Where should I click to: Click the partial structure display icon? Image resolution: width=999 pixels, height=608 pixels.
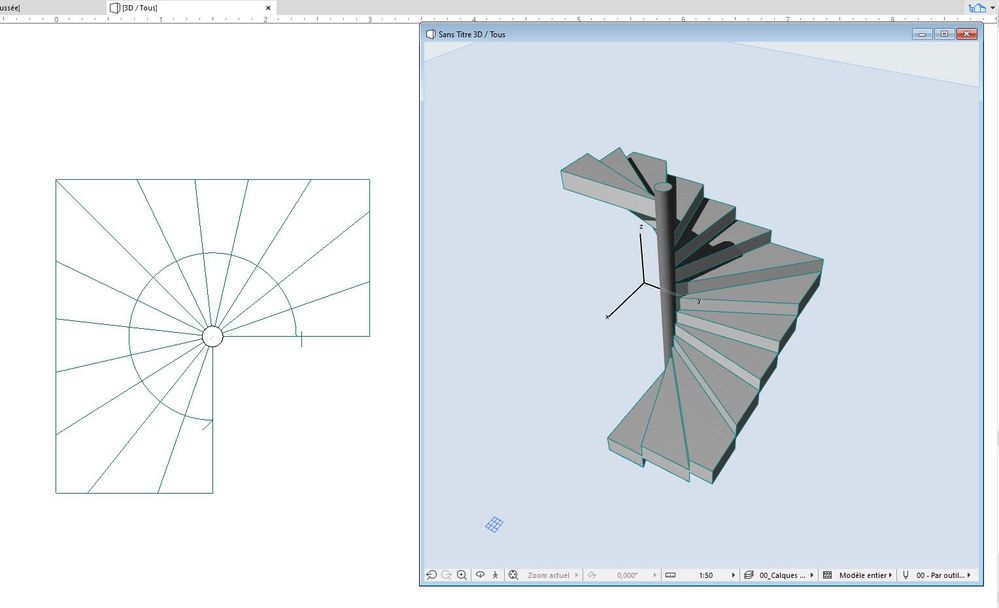pos(828,576)
